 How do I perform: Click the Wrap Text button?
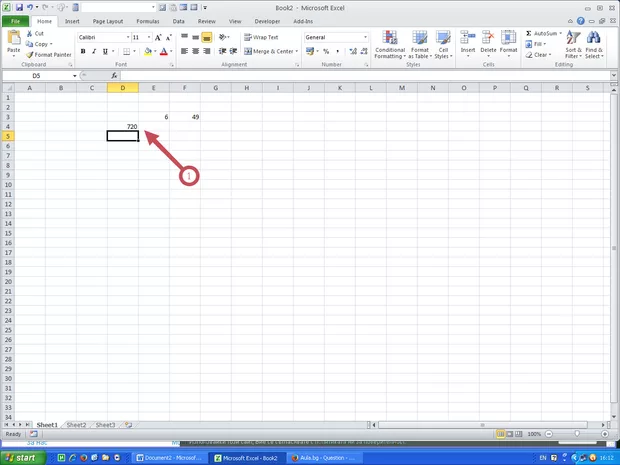[261, 38]
